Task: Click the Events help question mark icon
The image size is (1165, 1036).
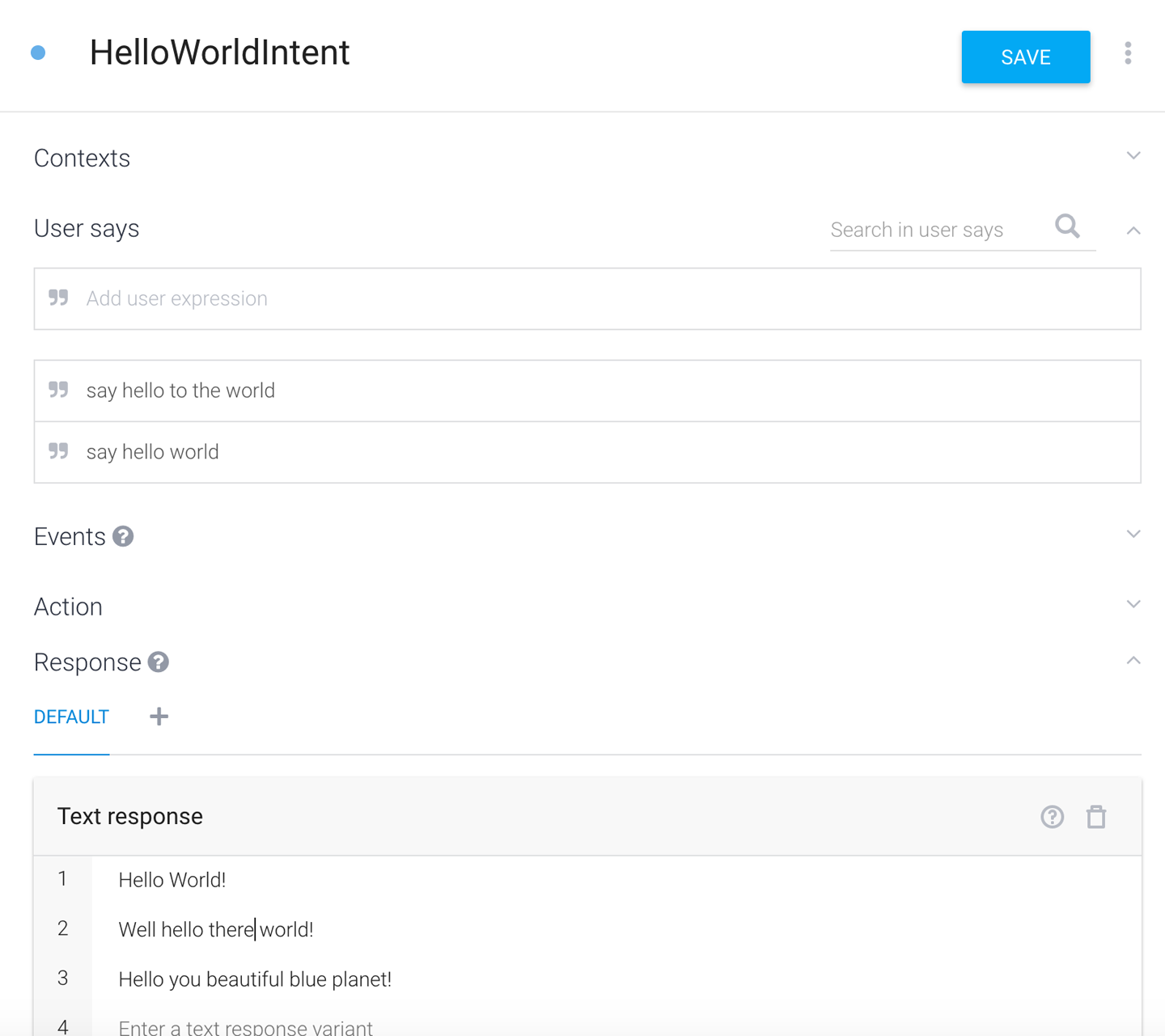Action: click(123, 536)
